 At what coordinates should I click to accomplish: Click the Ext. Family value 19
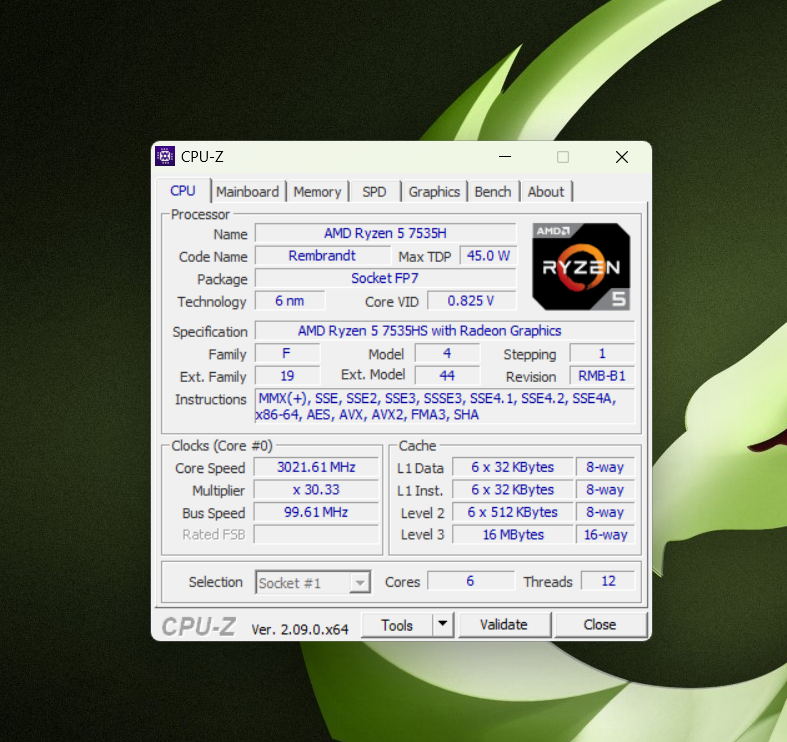pos(287,376)
